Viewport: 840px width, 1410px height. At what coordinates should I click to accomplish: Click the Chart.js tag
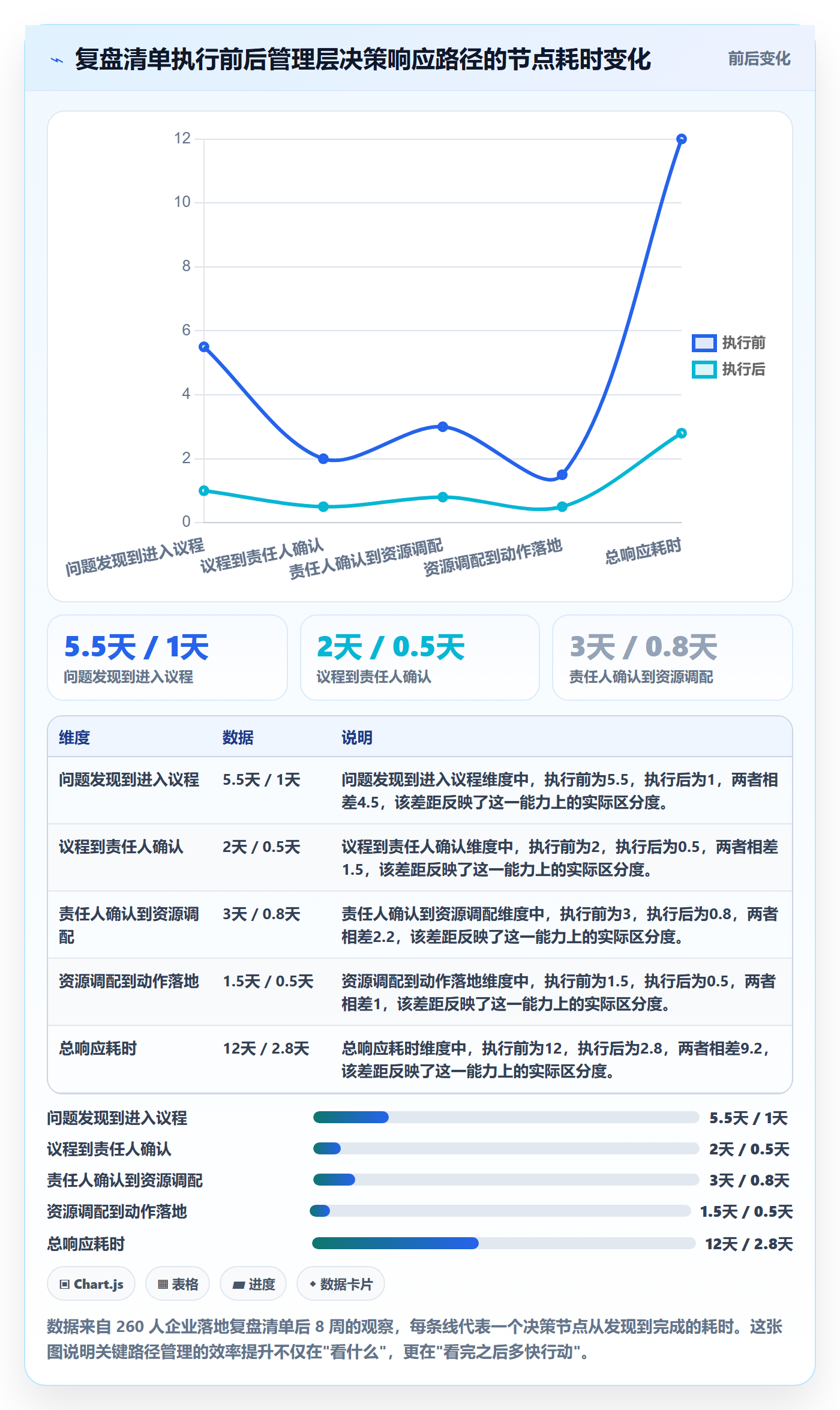(x=91, y=1283)
